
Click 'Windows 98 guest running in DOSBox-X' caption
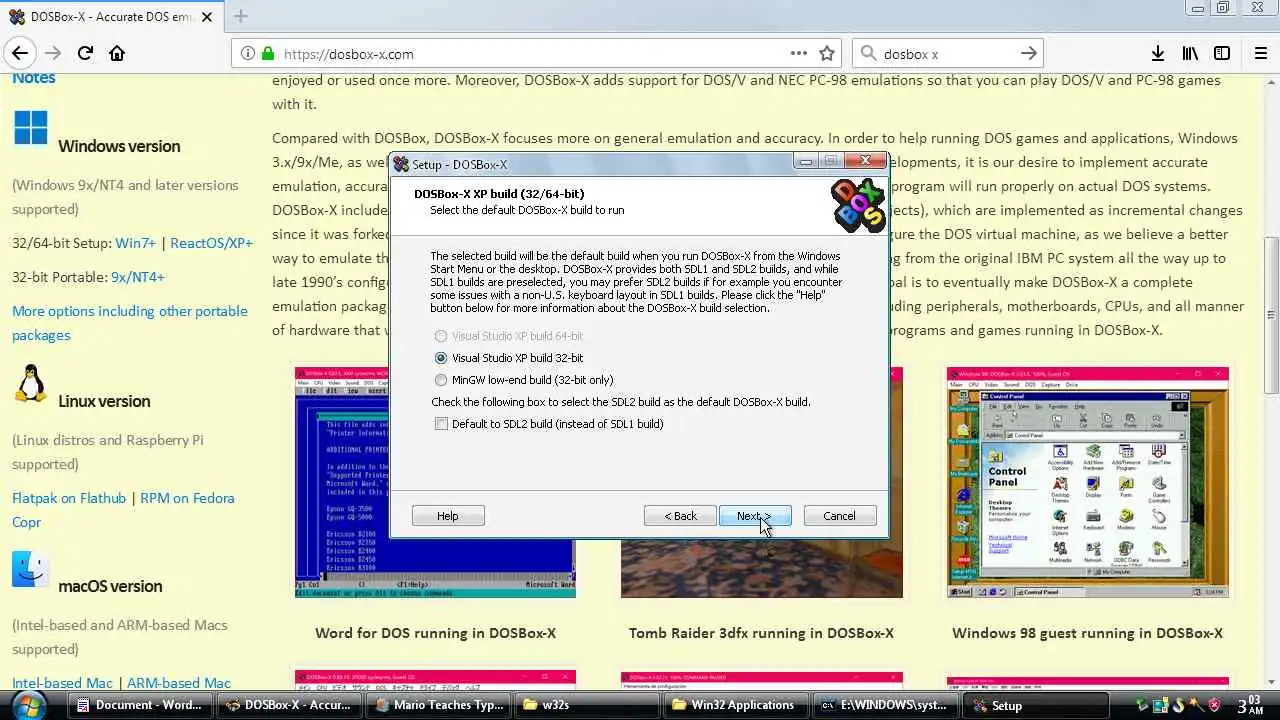point(1087,633)
